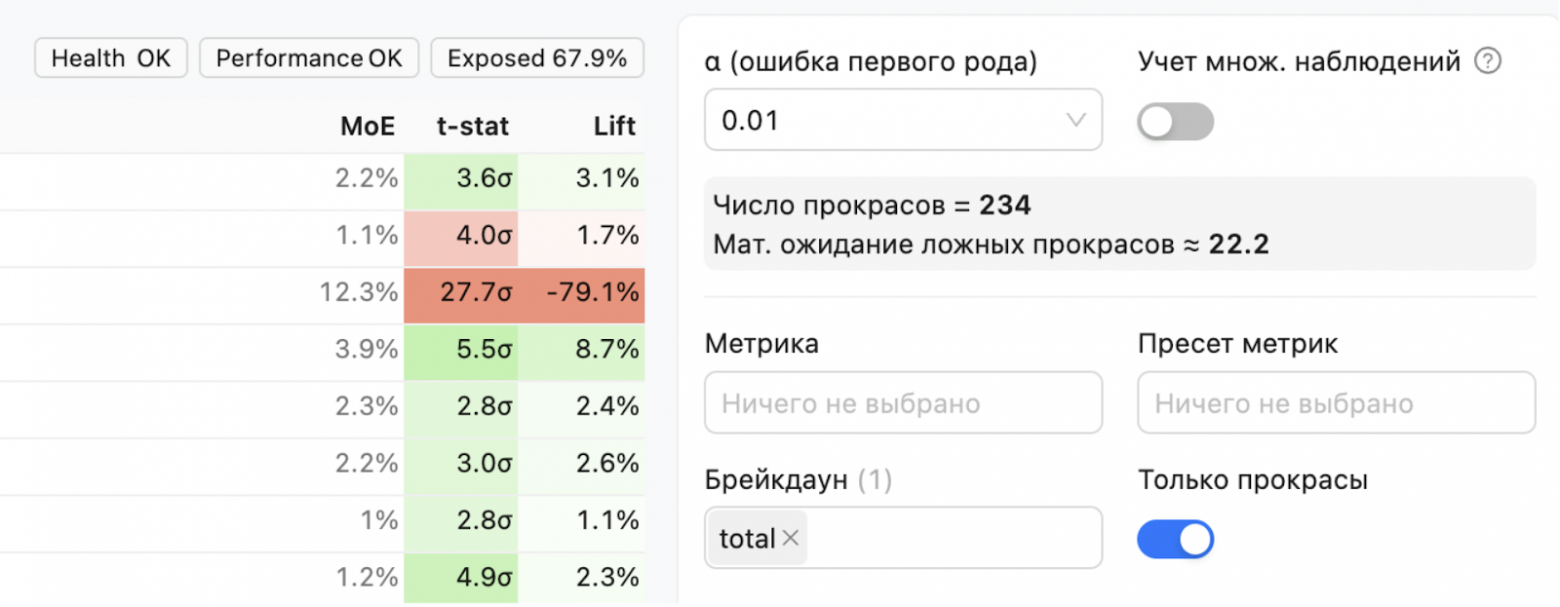Screen dimensions: 1560x607
Task: Toggle Только прокрасы off and back
Action: [1177, 538]
